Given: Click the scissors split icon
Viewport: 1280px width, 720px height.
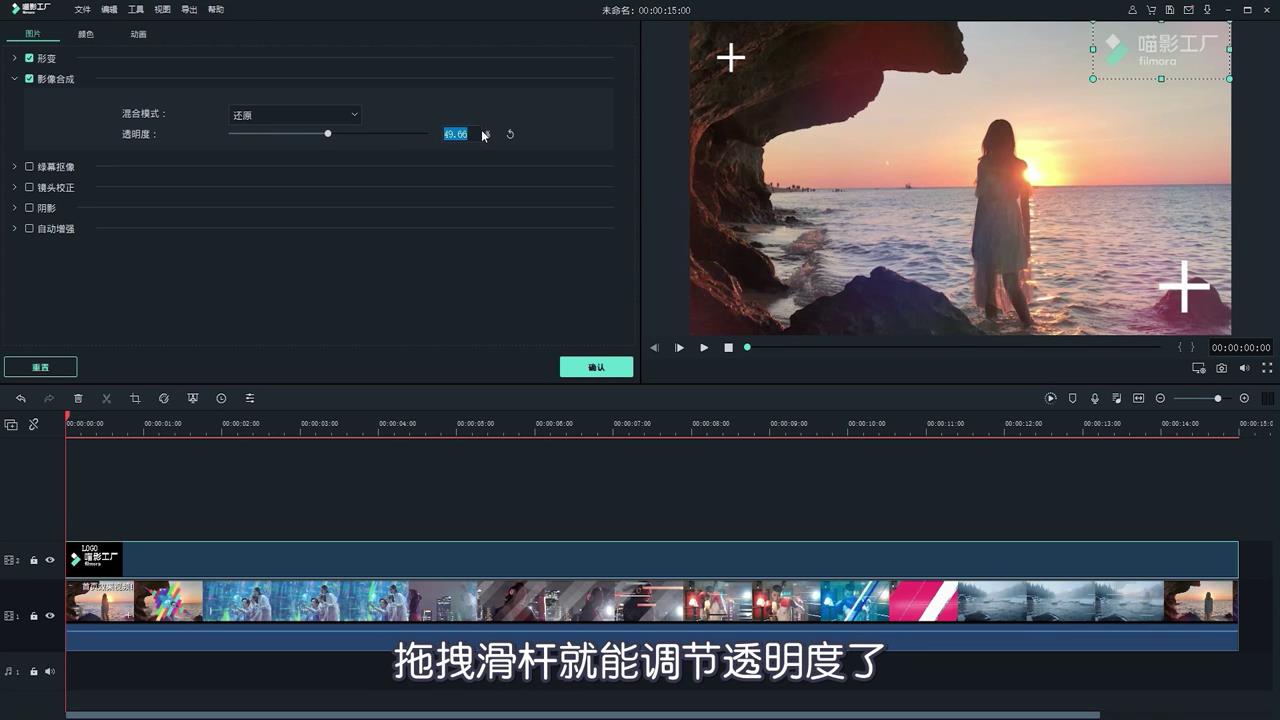Looking at the screenshot, I should pos(106,398).
